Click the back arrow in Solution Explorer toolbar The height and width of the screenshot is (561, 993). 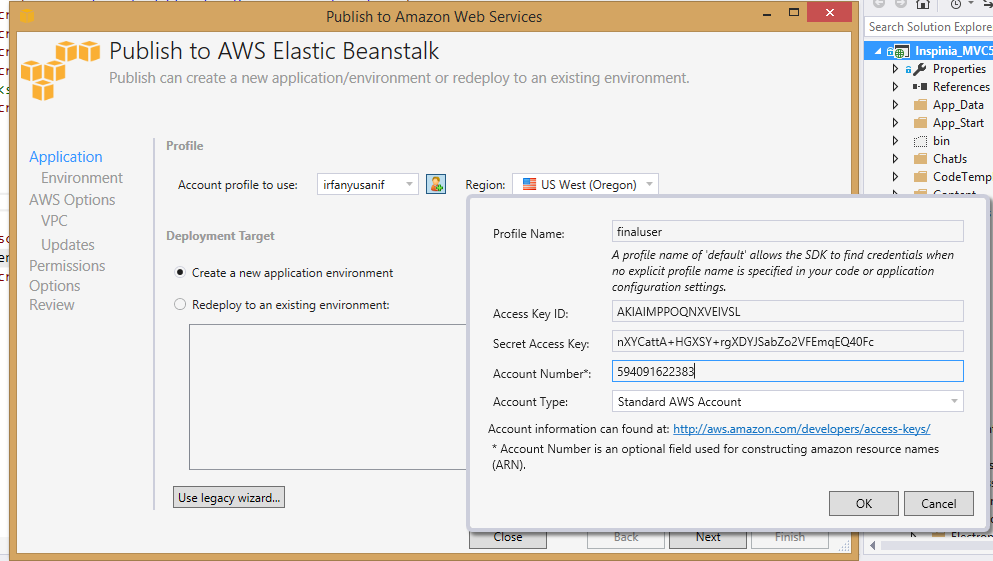click(x=878, y=4)
